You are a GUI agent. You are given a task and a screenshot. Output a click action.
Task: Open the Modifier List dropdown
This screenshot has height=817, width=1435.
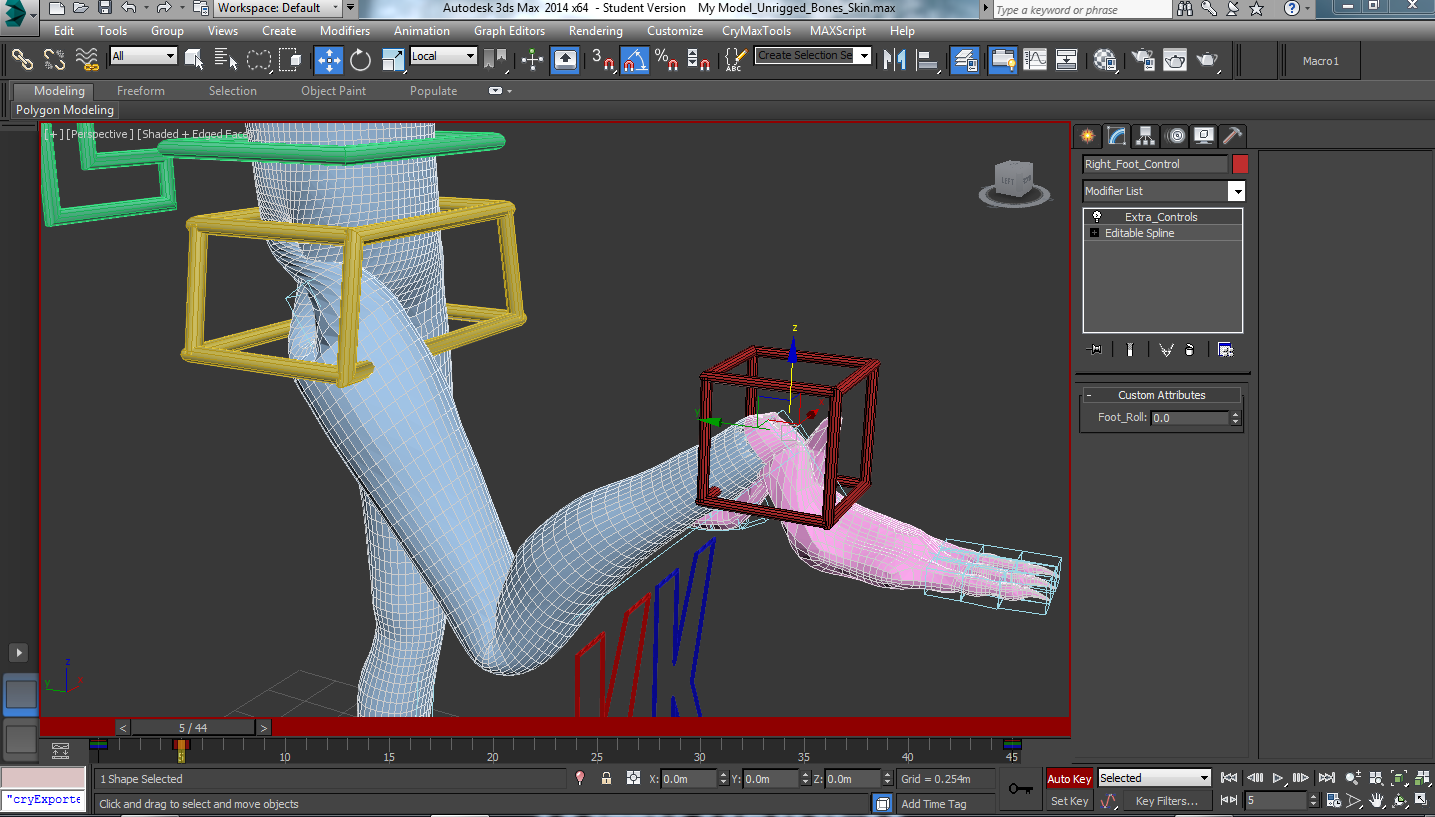[1237, 191]
